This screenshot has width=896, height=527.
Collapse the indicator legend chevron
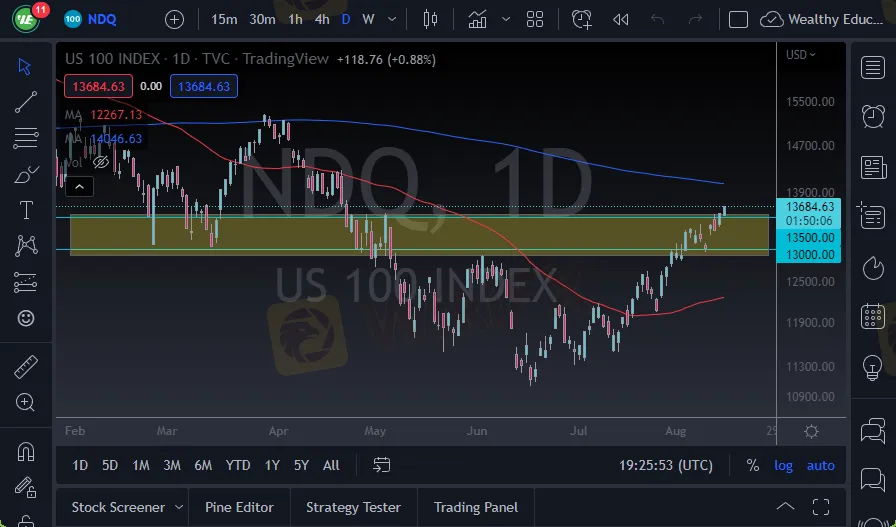tap(79, 187)
